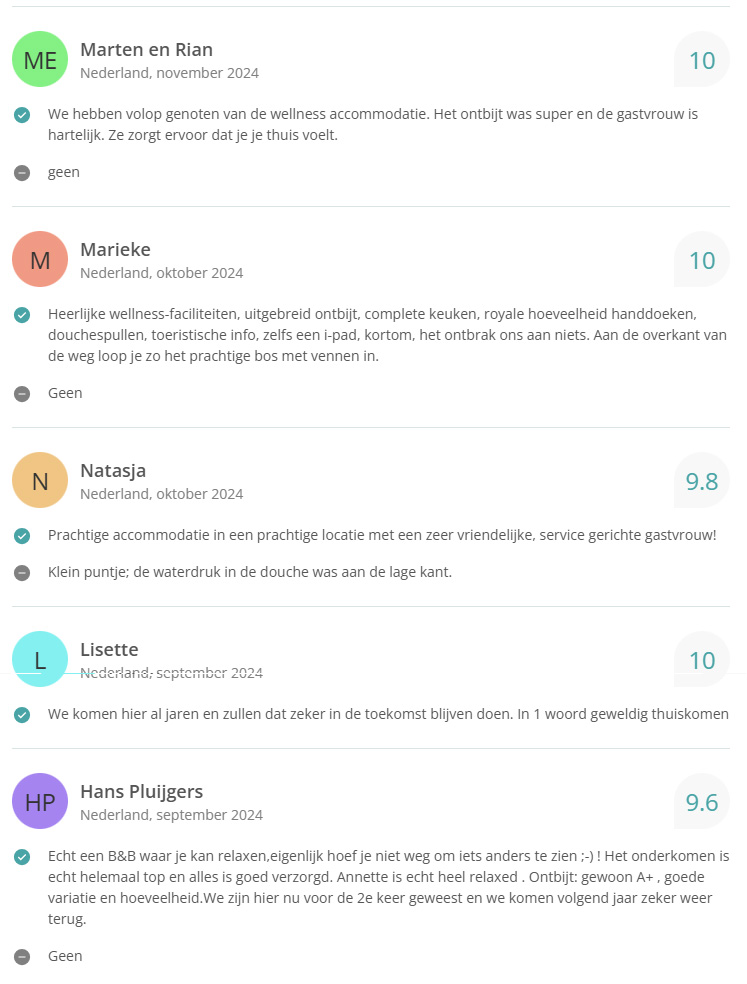Click Natasja's yellow N avatar

click(40, 481)
